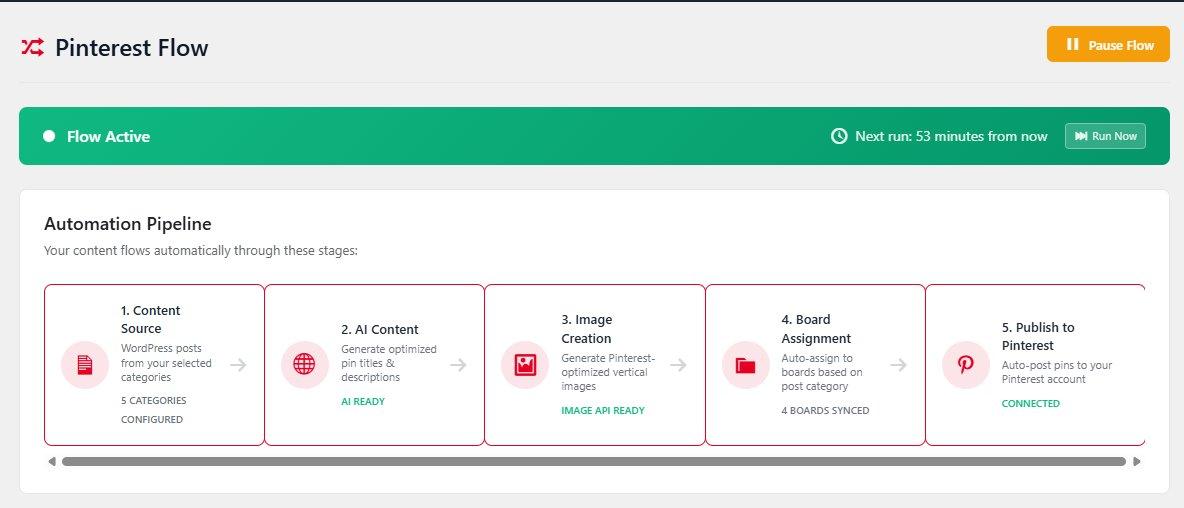Click the "Automation Pipeline" section title
The width and height of the screenshot is (1184, 508).
click(x=128, y=224)
